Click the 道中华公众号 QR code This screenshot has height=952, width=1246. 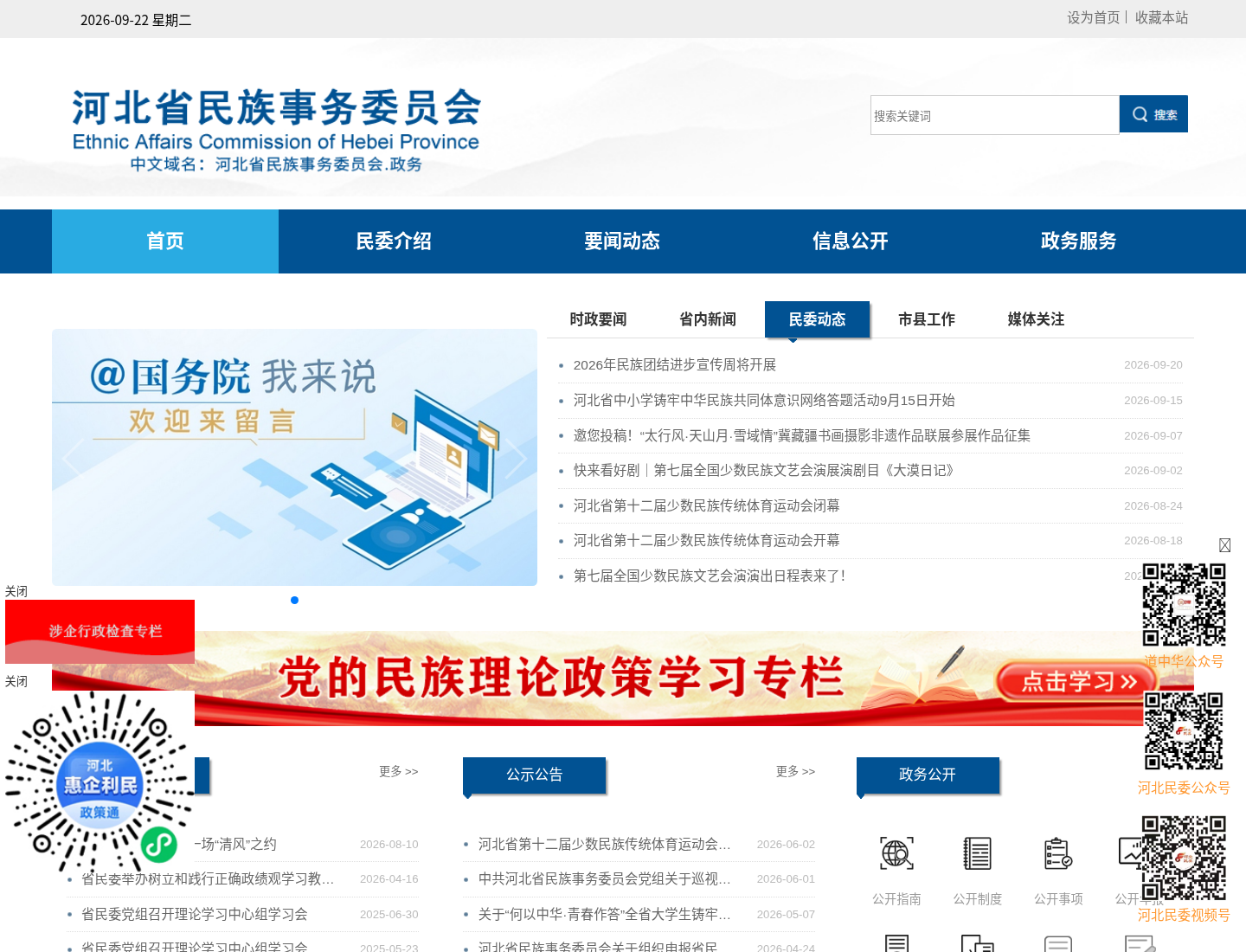point(1184,605)
